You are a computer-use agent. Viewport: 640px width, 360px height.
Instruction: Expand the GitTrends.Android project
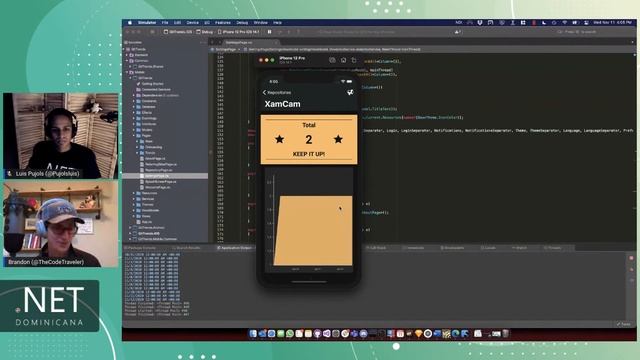coord(131,228)
